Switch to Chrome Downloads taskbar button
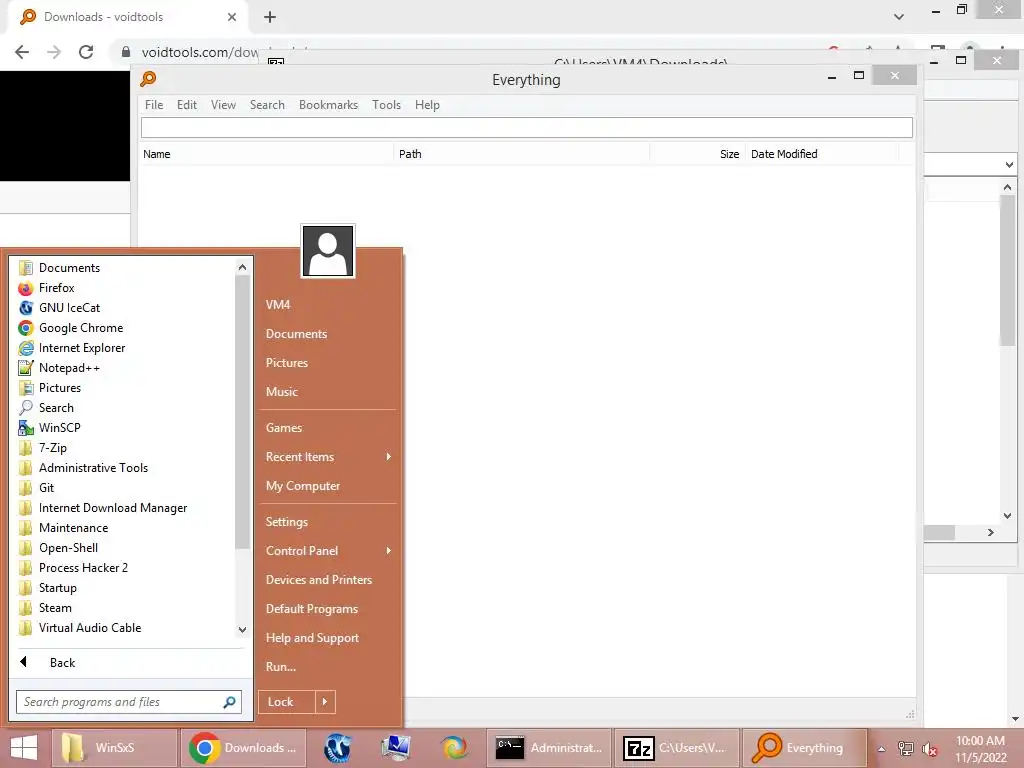Screen dimensions: 1024x768 pos(244,748)
